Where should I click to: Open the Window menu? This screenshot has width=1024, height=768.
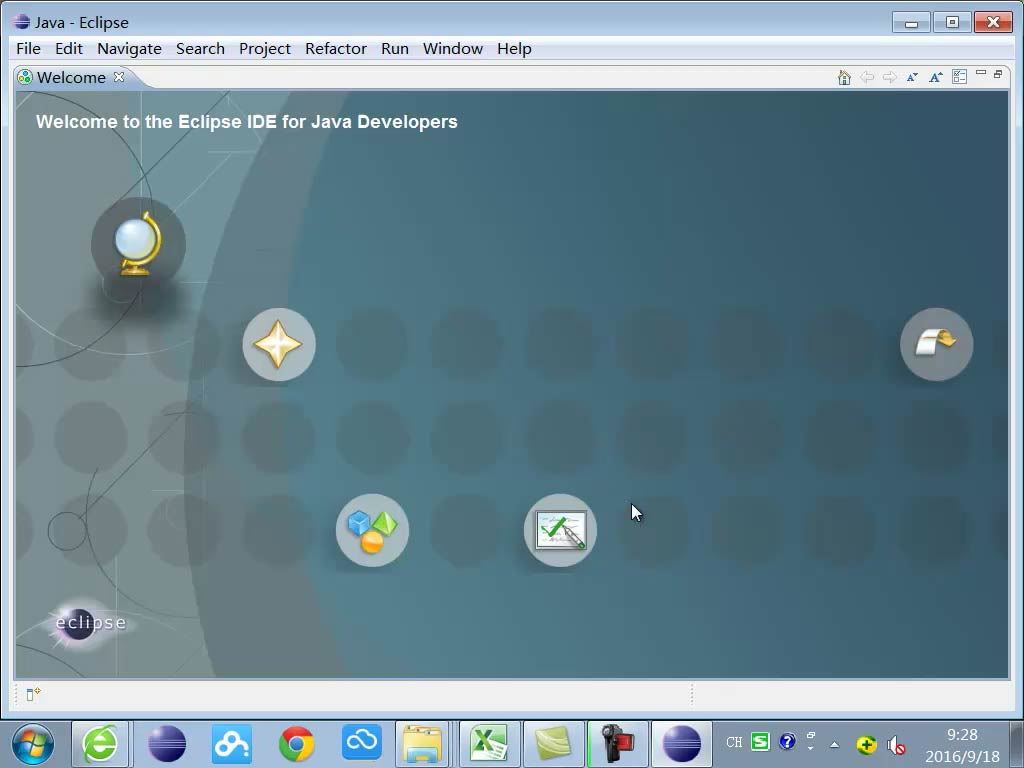click(453, 49)
